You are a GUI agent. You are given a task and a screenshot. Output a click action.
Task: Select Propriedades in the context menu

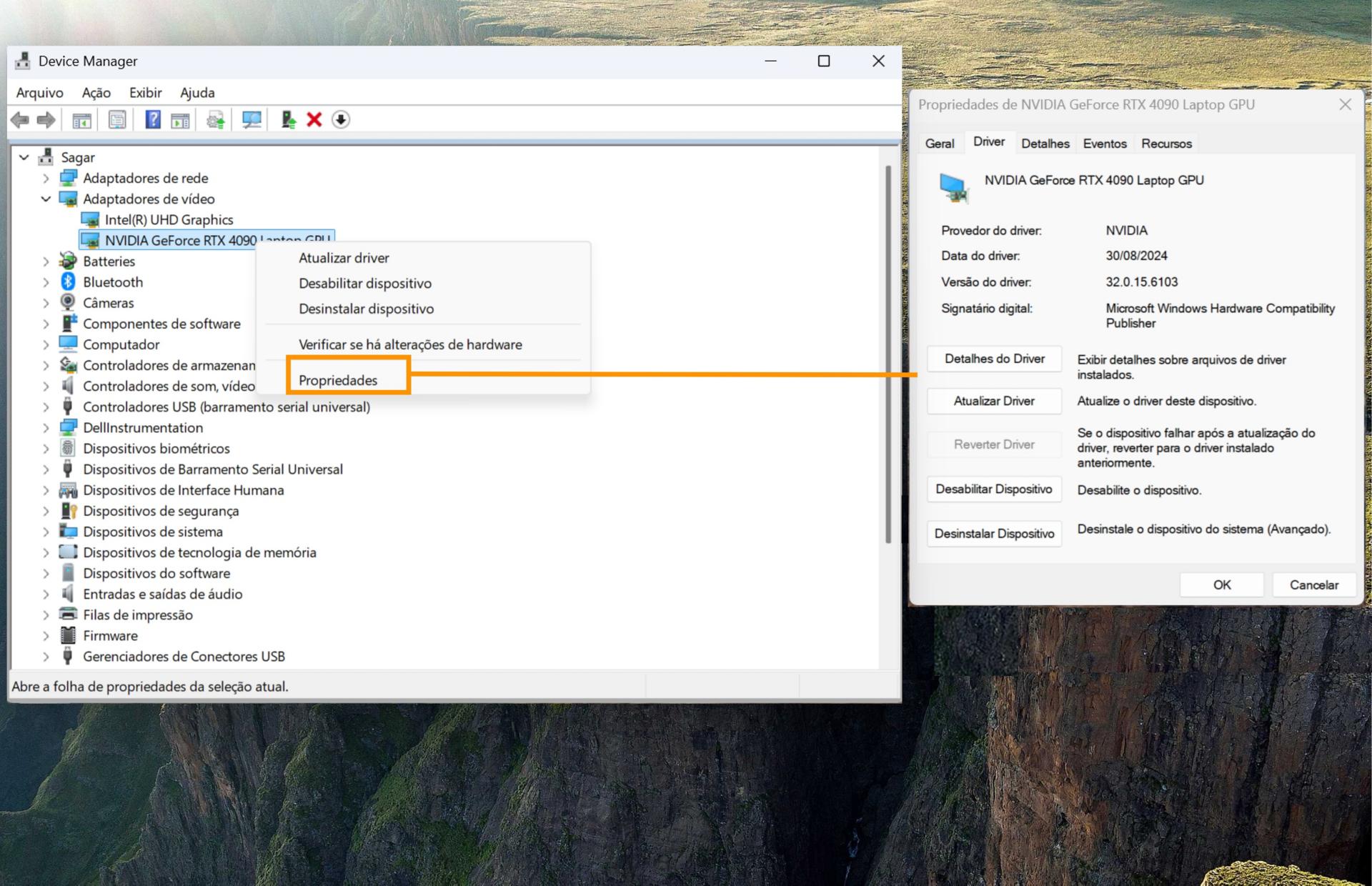(338, 380)
